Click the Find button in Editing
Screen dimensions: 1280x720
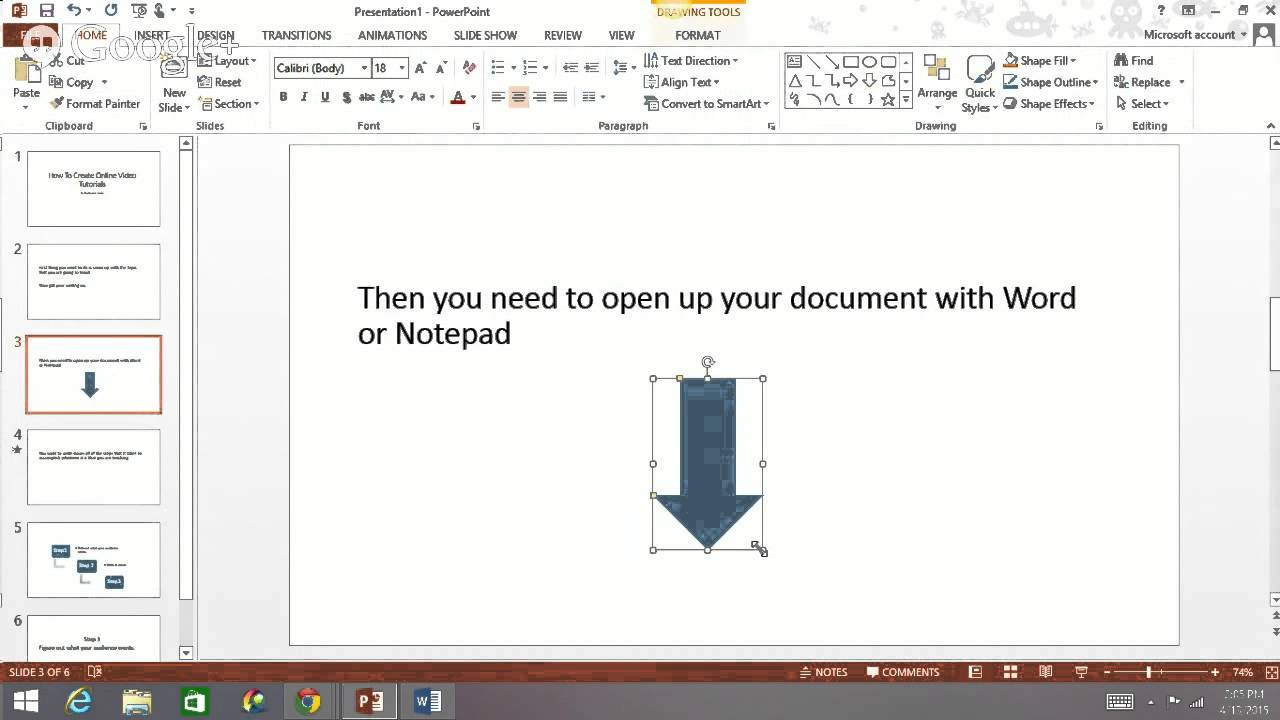(x=1133, y=61)
